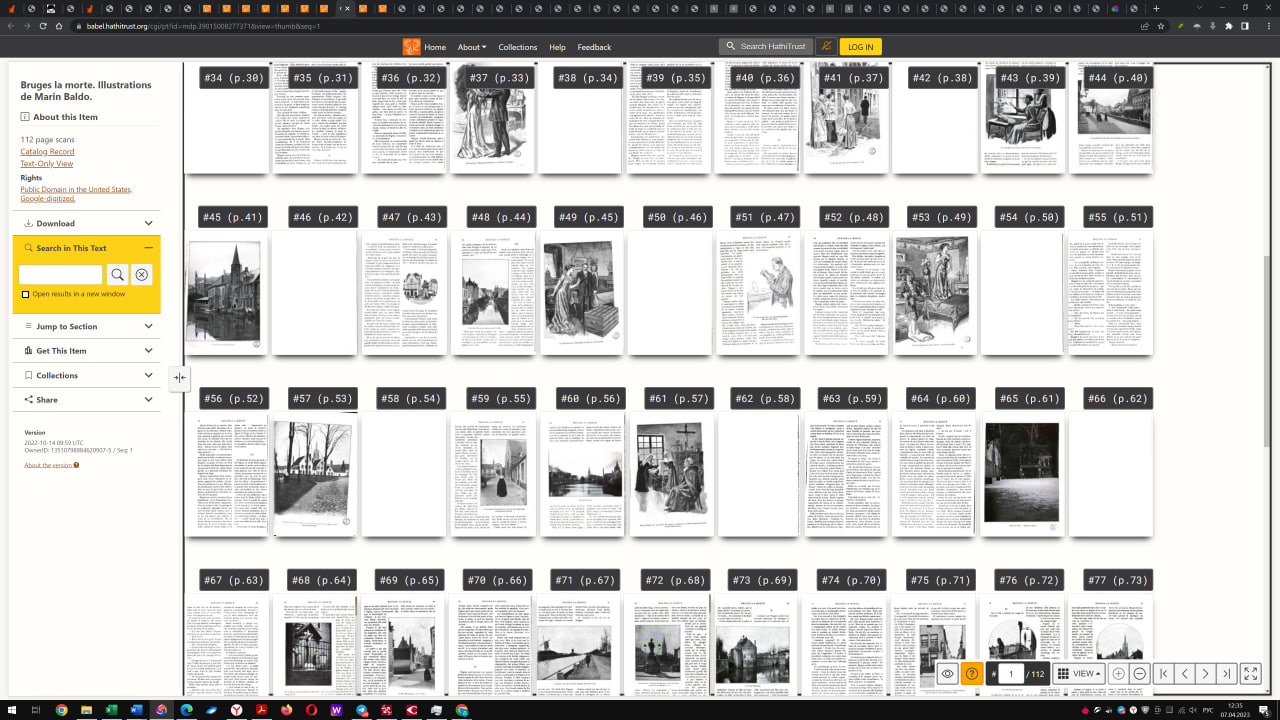Screen dimensions: 1280x720
Task: Toggle fullscreen mode
Action: coord(1251,674)
